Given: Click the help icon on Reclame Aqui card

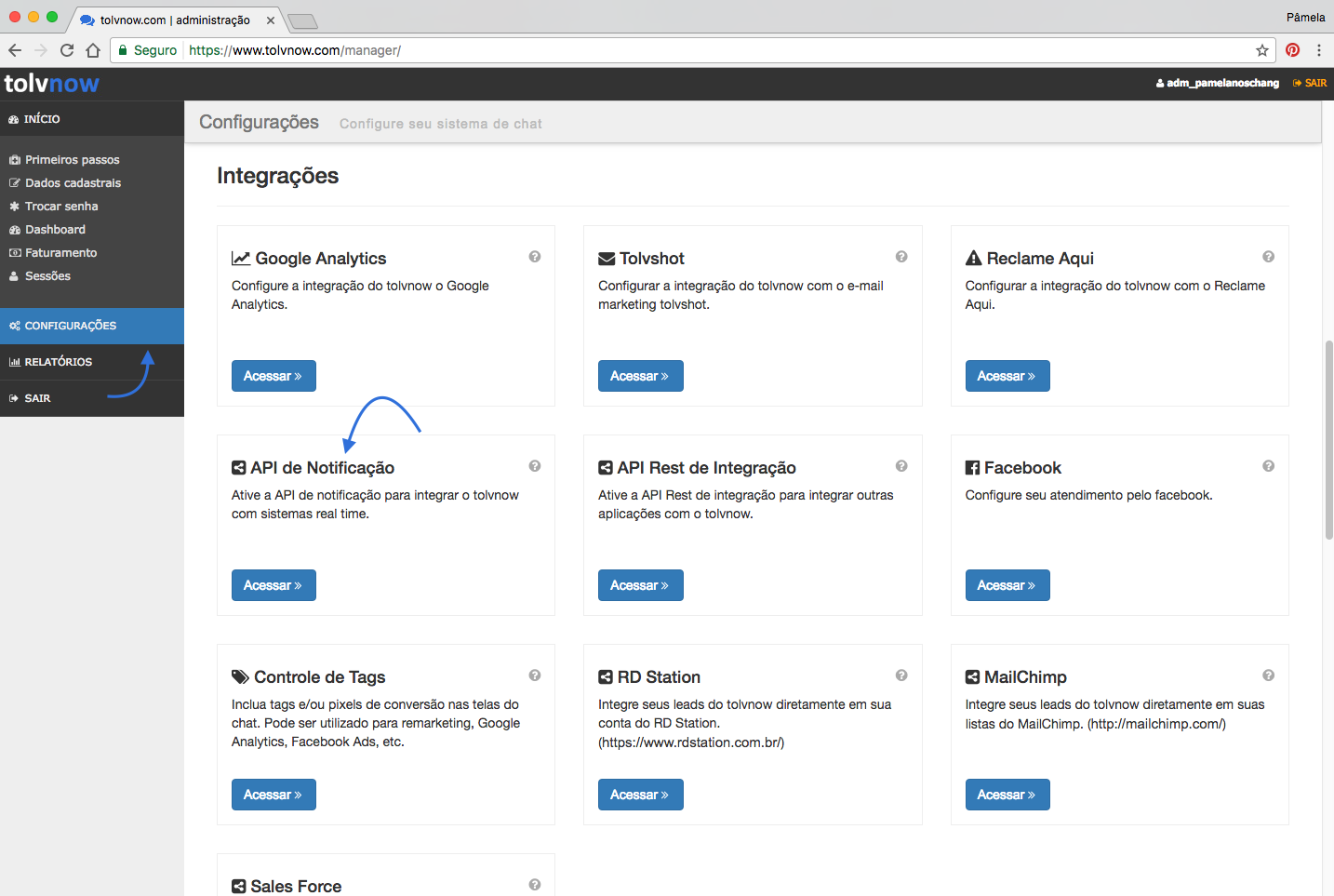Looking at the screenshot, I should pos(1268,257).
